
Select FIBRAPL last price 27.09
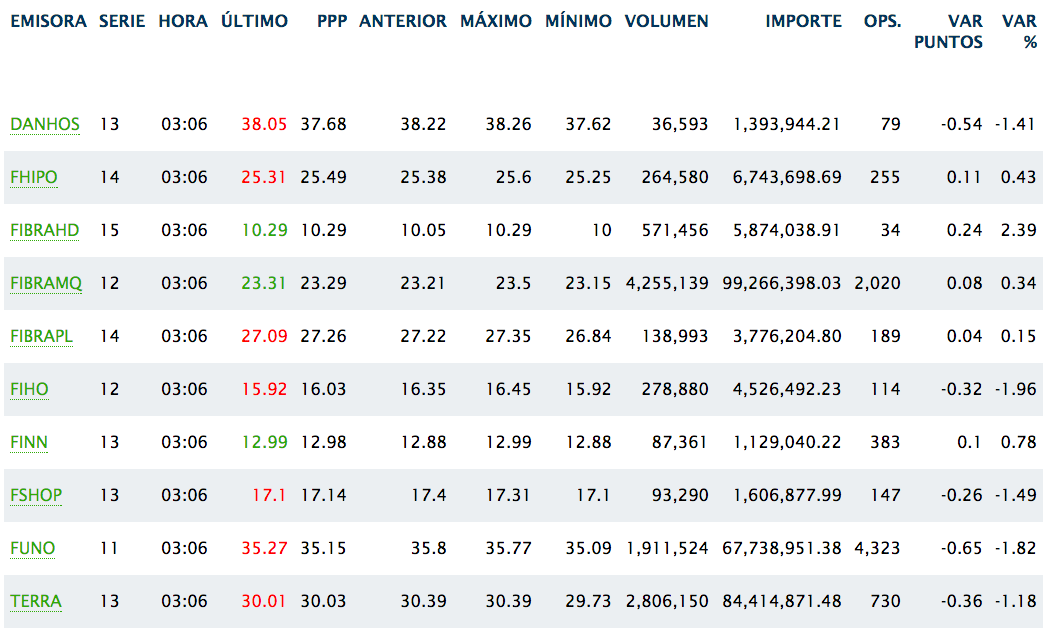click(x=264, y=336)
